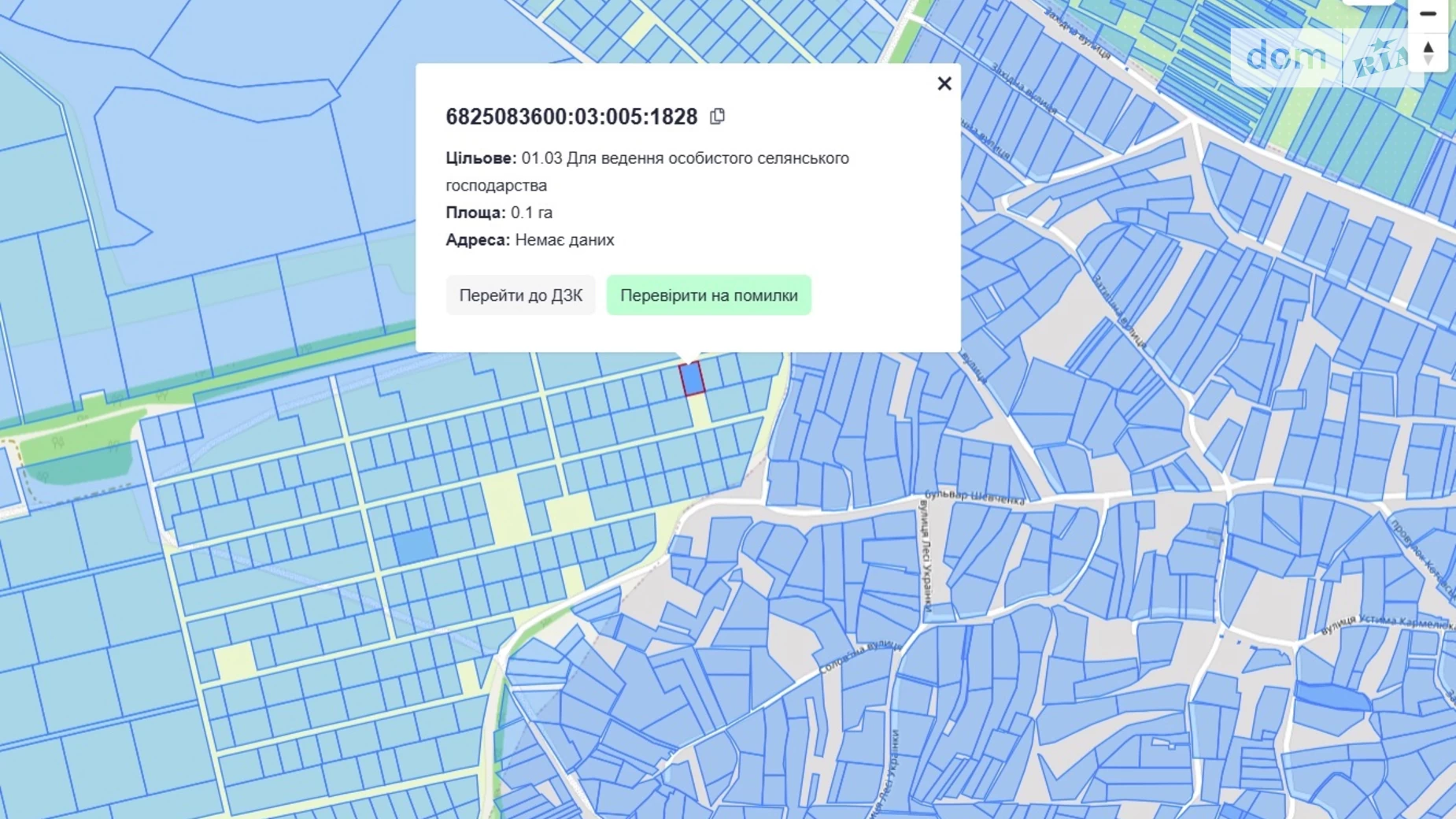Select the red-outlined highlighted parcel

pyautogui.click(x=692, y=379)
